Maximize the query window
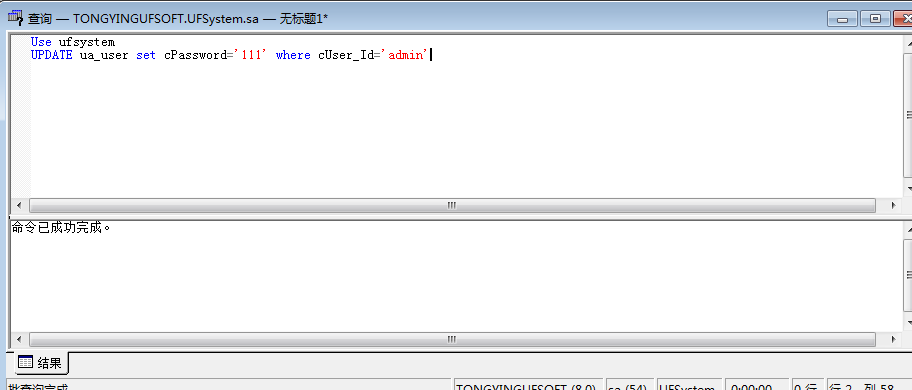Screen dimensions: 912x390 pyautogui.click(x=875, y=19)
